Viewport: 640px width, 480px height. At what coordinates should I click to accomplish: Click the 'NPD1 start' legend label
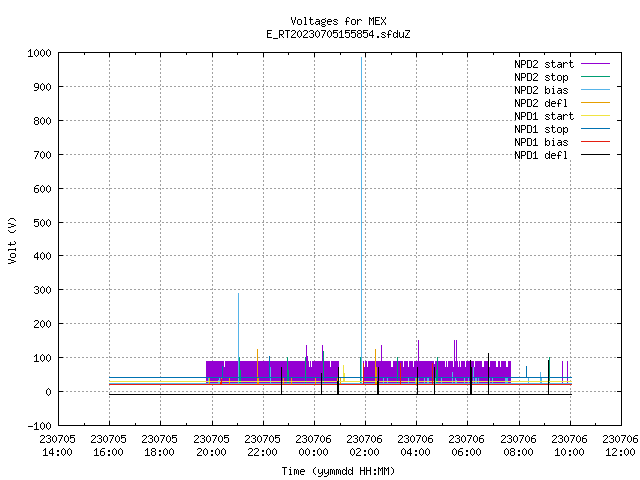[x=544, y=116]
